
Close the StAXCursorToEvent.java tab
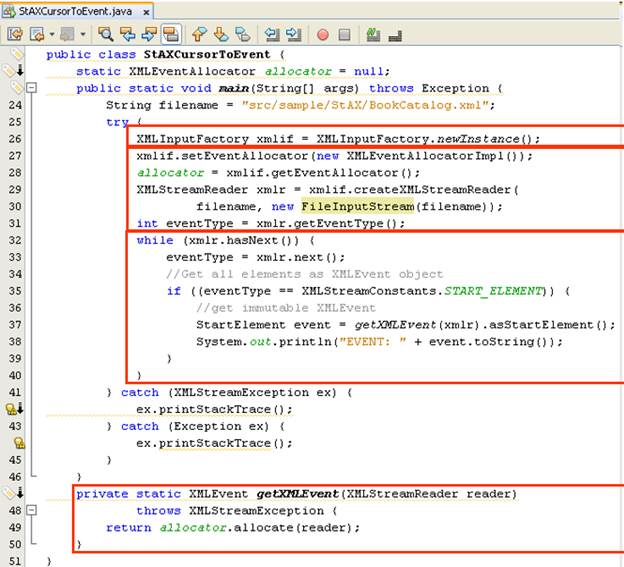pyautogui.click(x=146, y=12)
